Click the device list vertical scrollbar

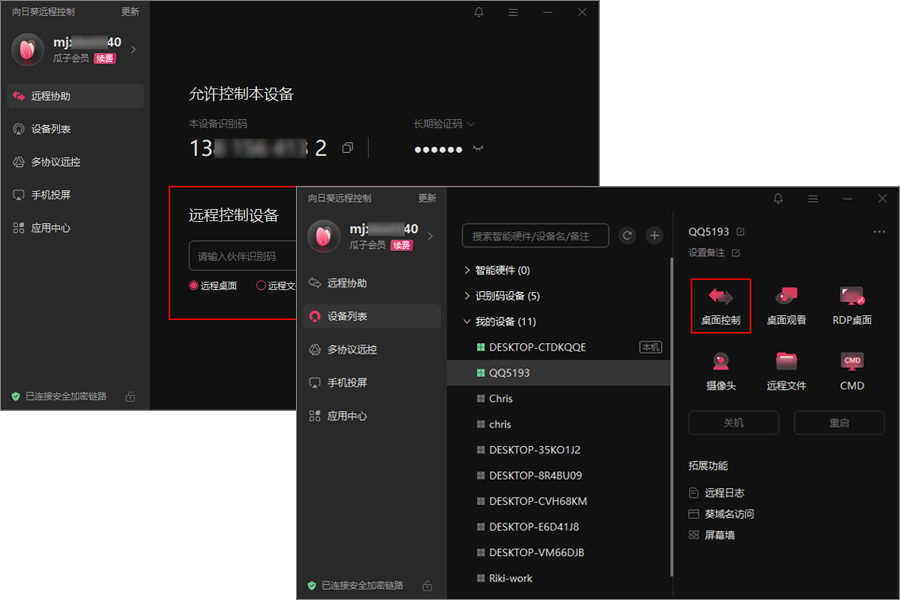click(x=671, y=417)
